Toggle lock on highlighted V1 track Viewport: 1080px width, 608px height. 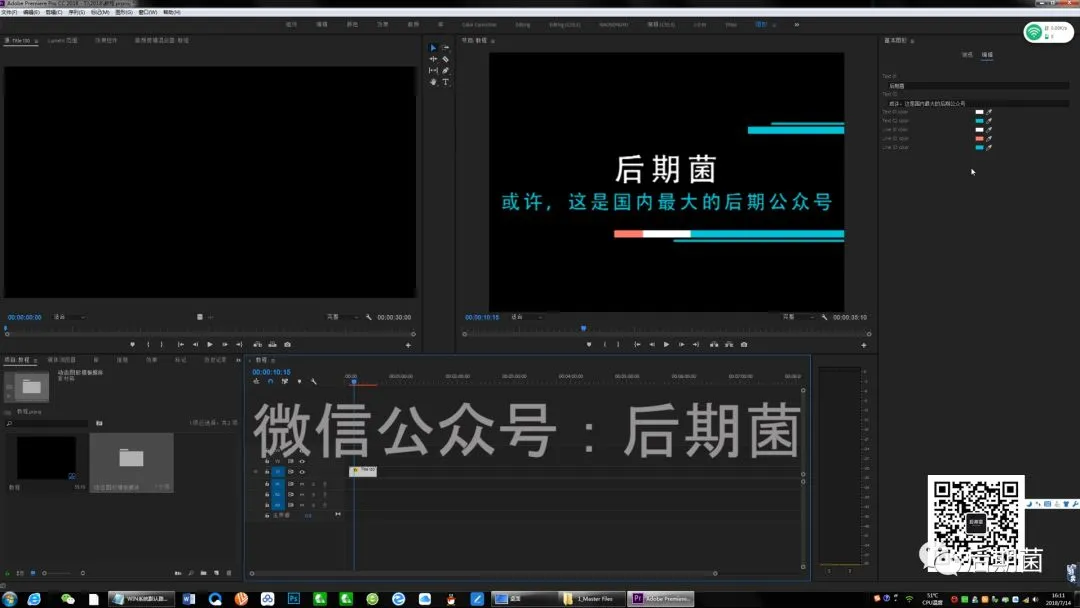(x=267, y=472)
